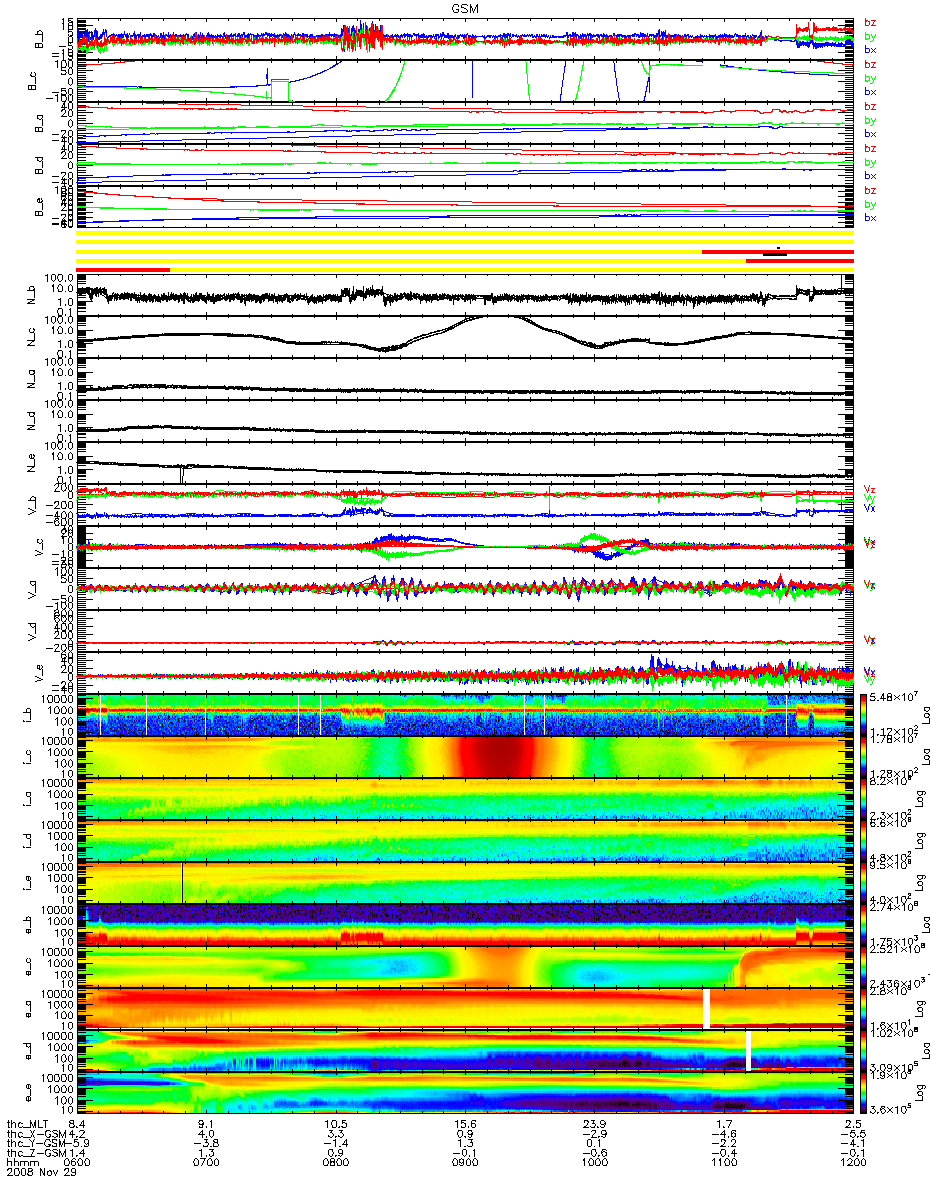Screen dimensions: 930x1200
Task: Click the black vertical gap in i_e spectrogram
Action: tap(182, 882)
